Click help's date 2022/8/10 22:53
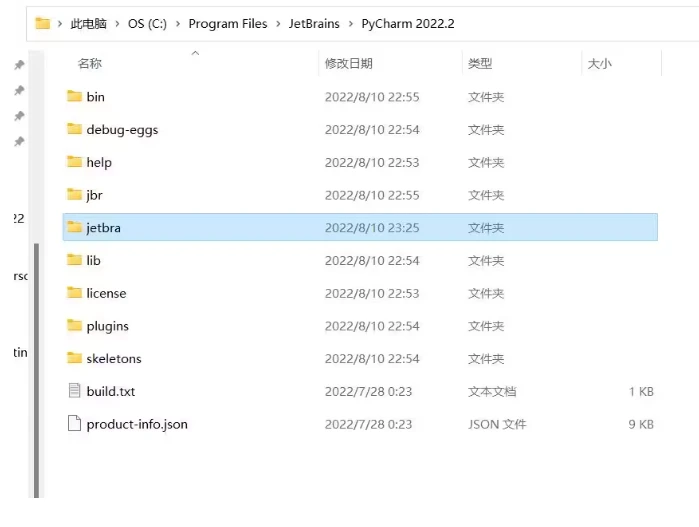Image resolution: width=699 pixels, height=527 pixels. (372, 162)
